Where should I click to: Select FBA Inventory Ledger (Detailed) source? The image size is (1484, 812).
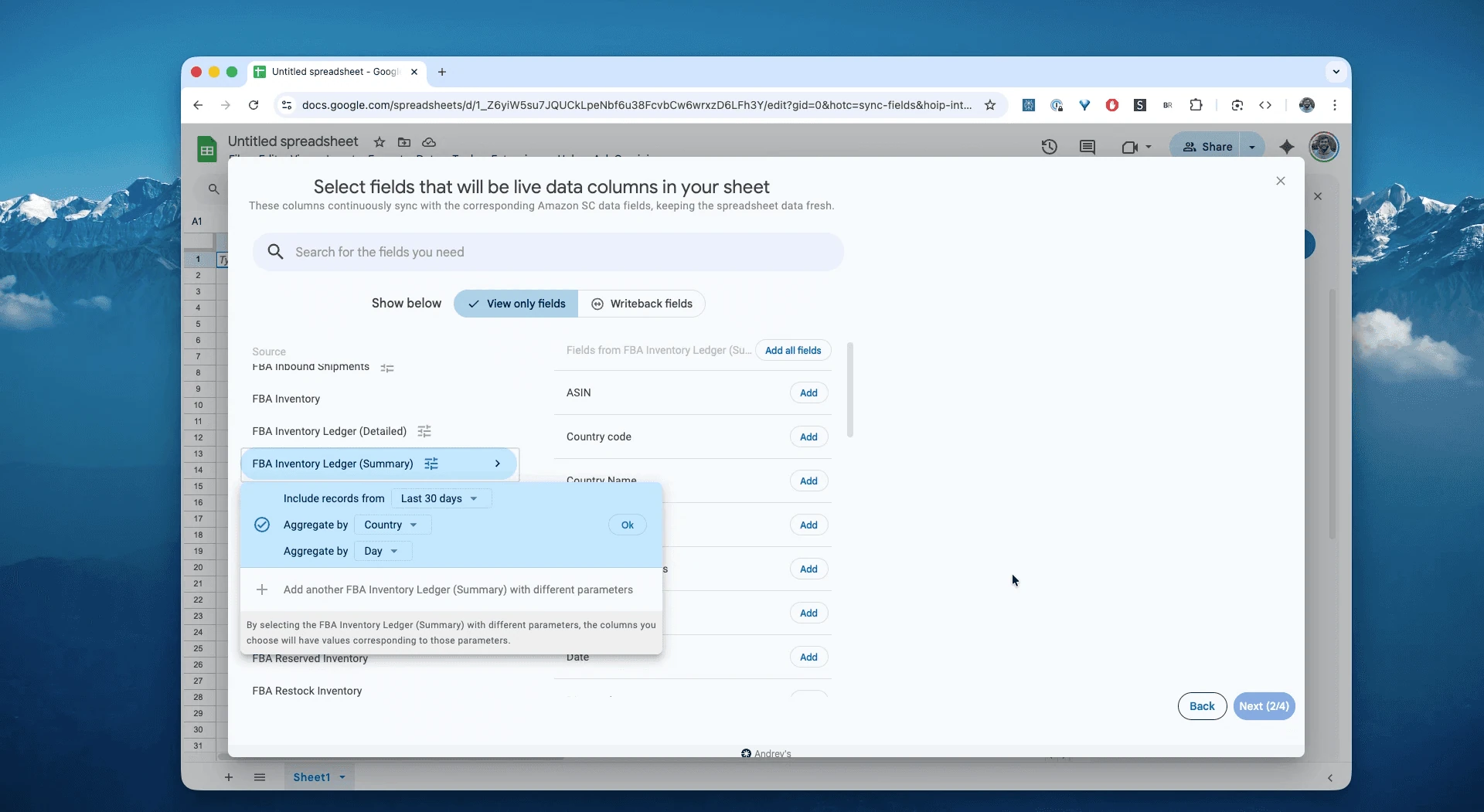pyautogui.click(x=329, y=431)
